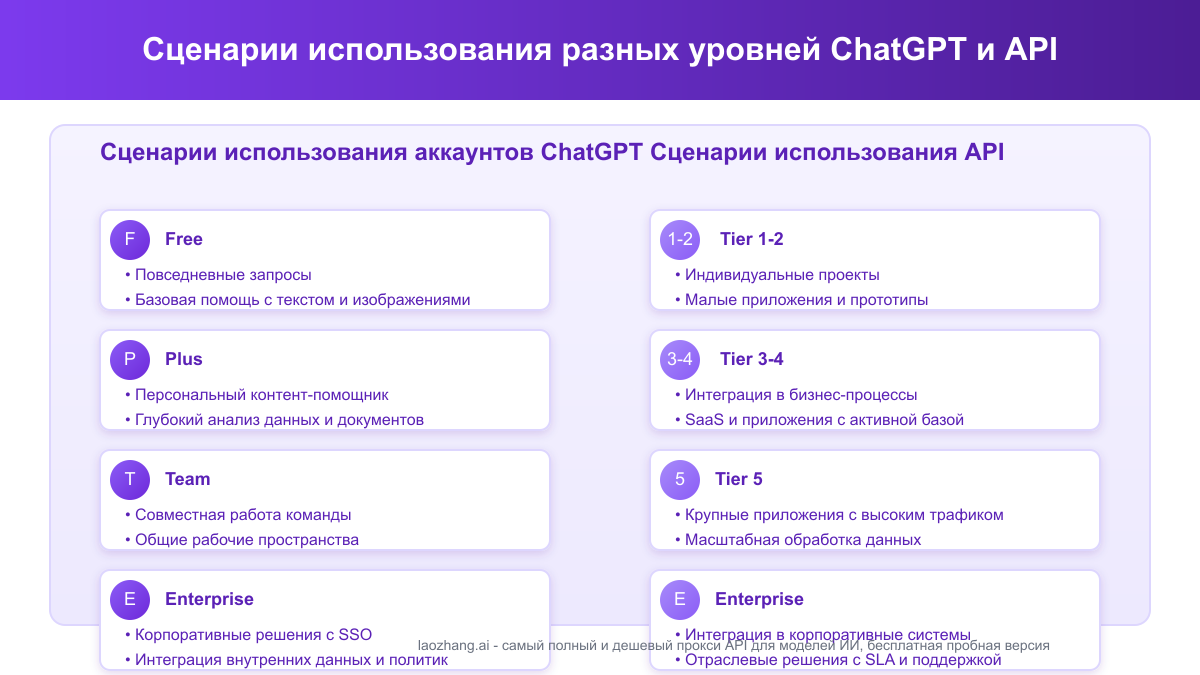Click the Tier 3-4 badge icon
This screenshot has width=1200, height=675.
click(680, 360)
